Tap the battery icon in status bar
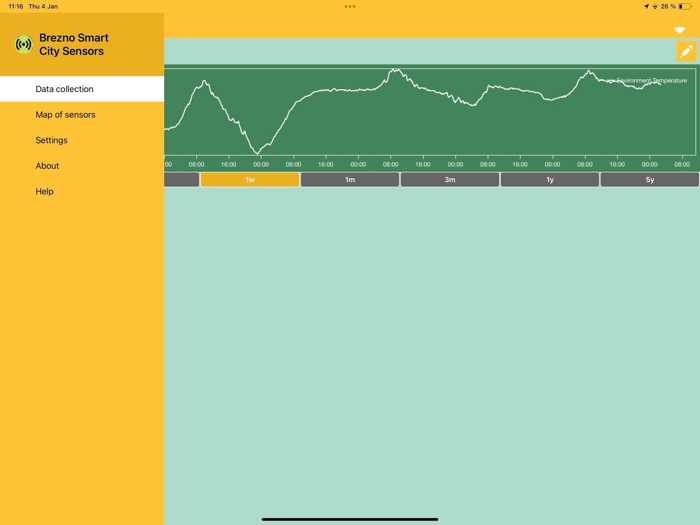 coord(685,6)
